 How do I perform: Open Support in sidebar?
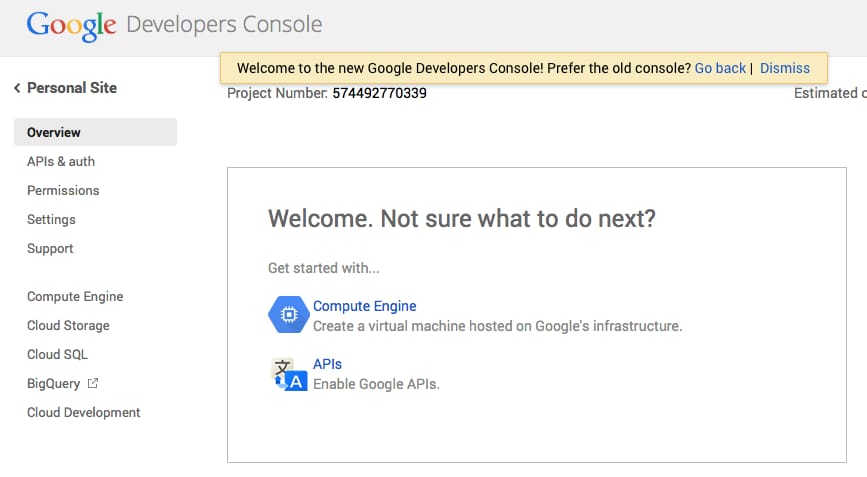click(50, 249)
